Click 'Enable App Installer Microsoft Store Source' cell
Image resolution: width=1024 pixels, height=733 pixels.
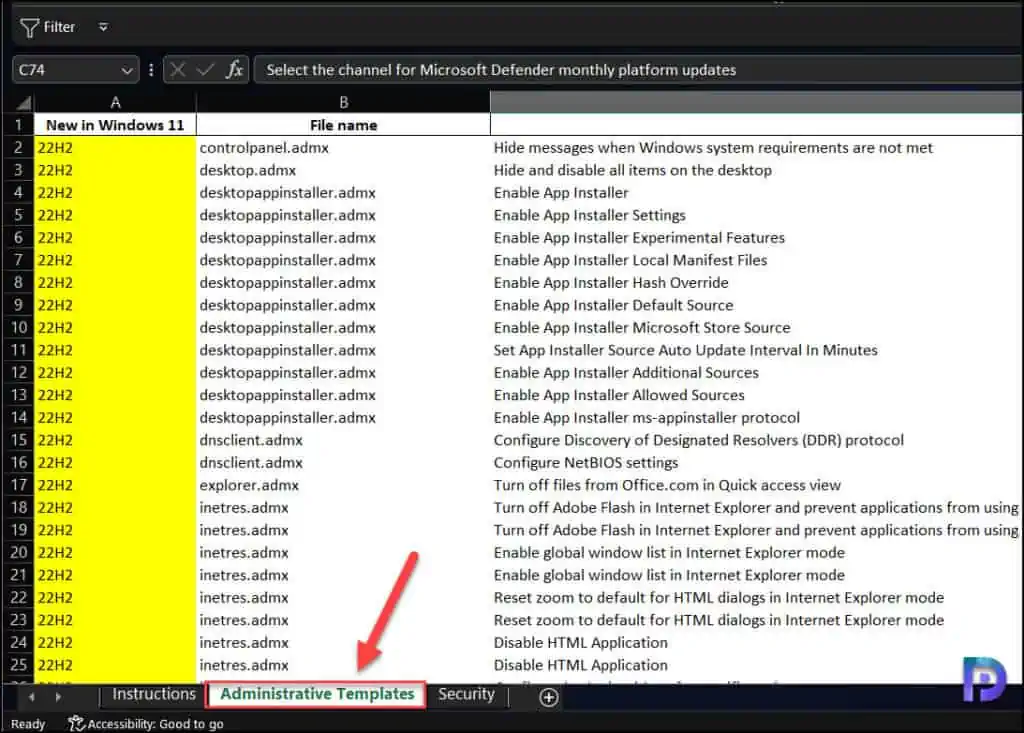(x=756, y=327)
